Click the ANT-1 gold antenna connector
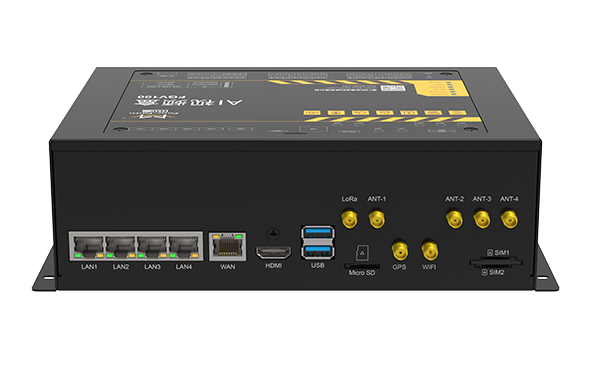This screenshot has width=600, height=372. tap(377, 219)
